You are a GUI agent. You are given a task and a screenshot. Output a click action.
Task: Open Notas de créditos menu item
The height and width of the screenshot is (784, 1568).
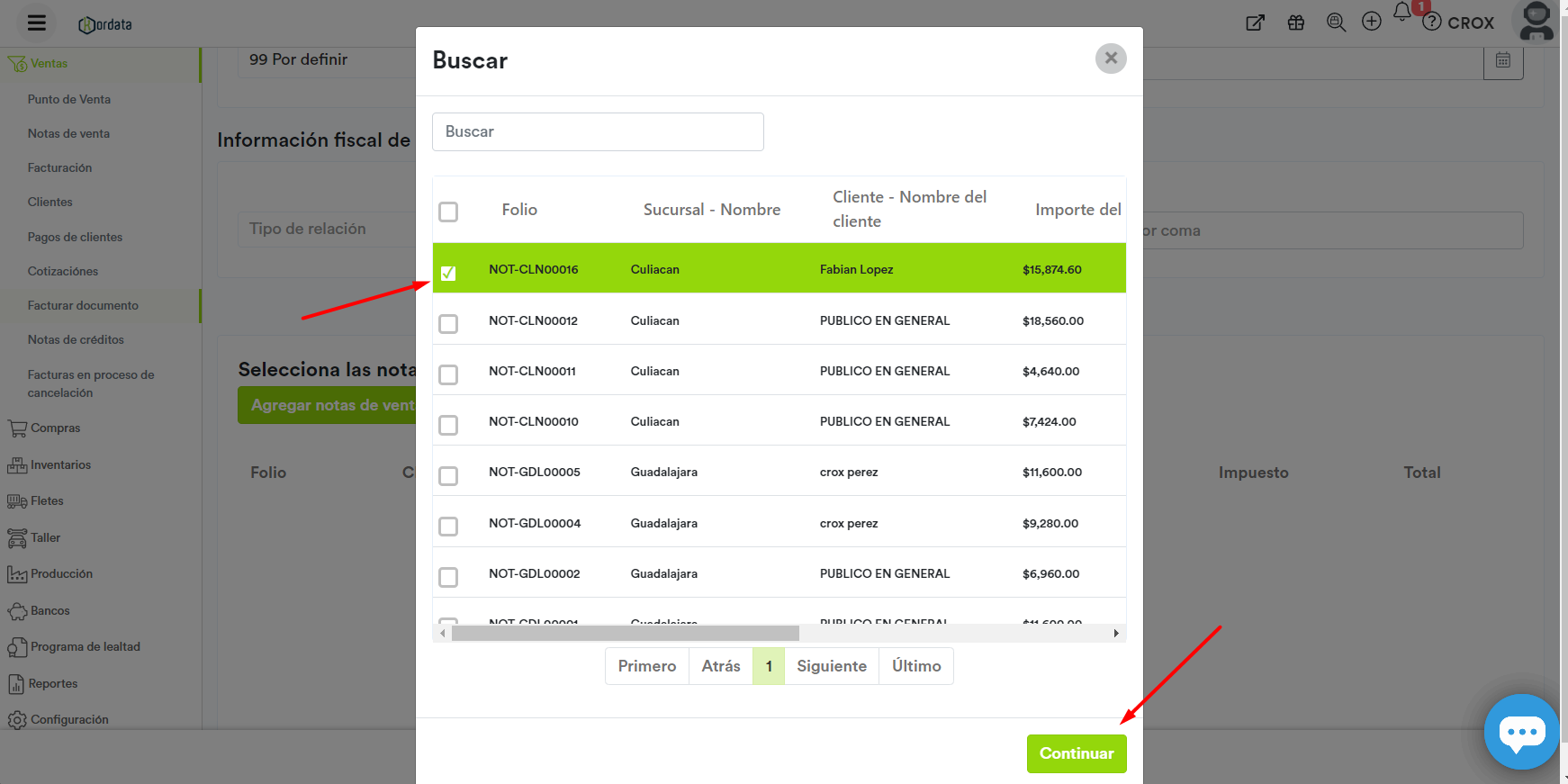tap(76, 340)
